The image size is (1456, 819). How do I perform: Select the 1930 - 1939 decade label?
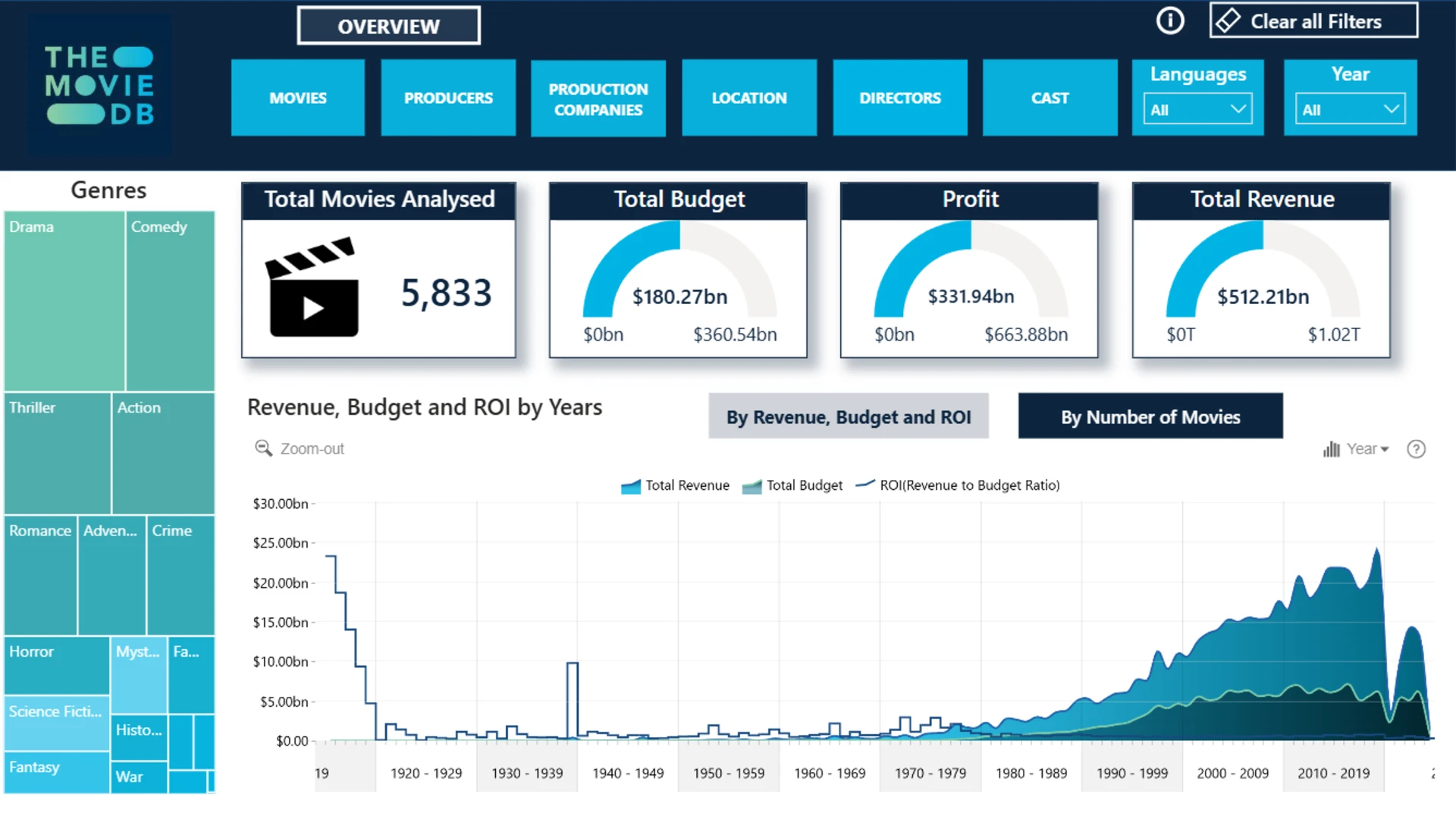(x=527, y=773)
